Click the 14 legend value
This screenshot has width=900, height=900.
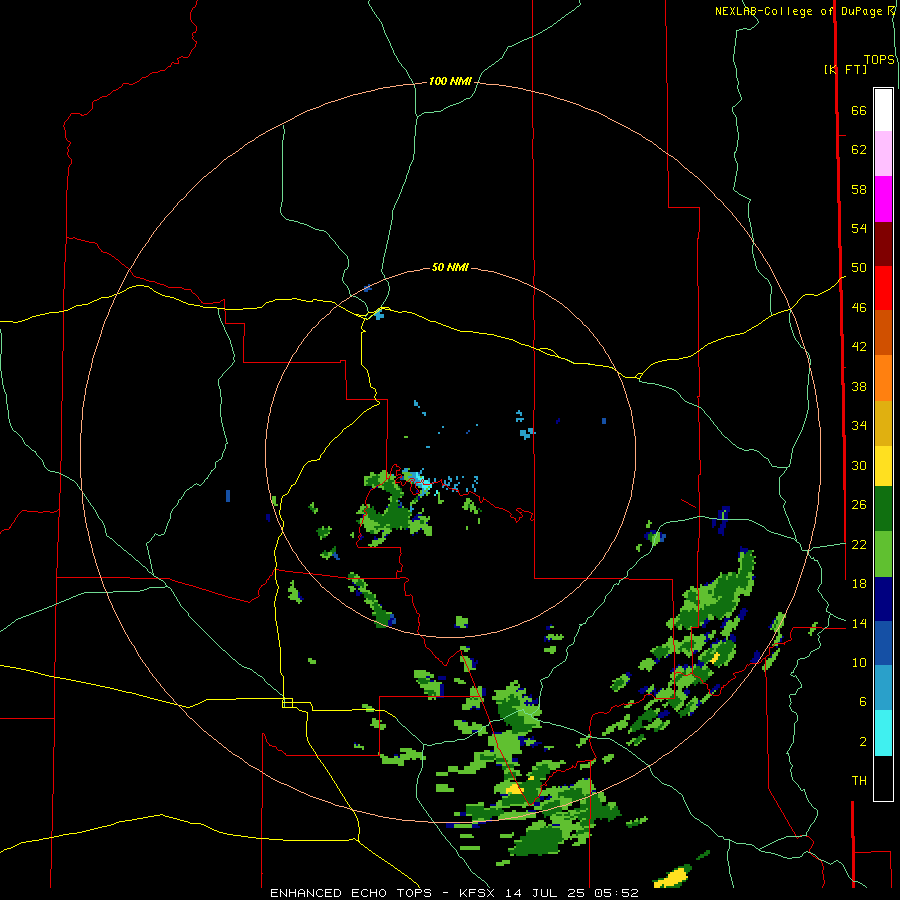point(859,623)
